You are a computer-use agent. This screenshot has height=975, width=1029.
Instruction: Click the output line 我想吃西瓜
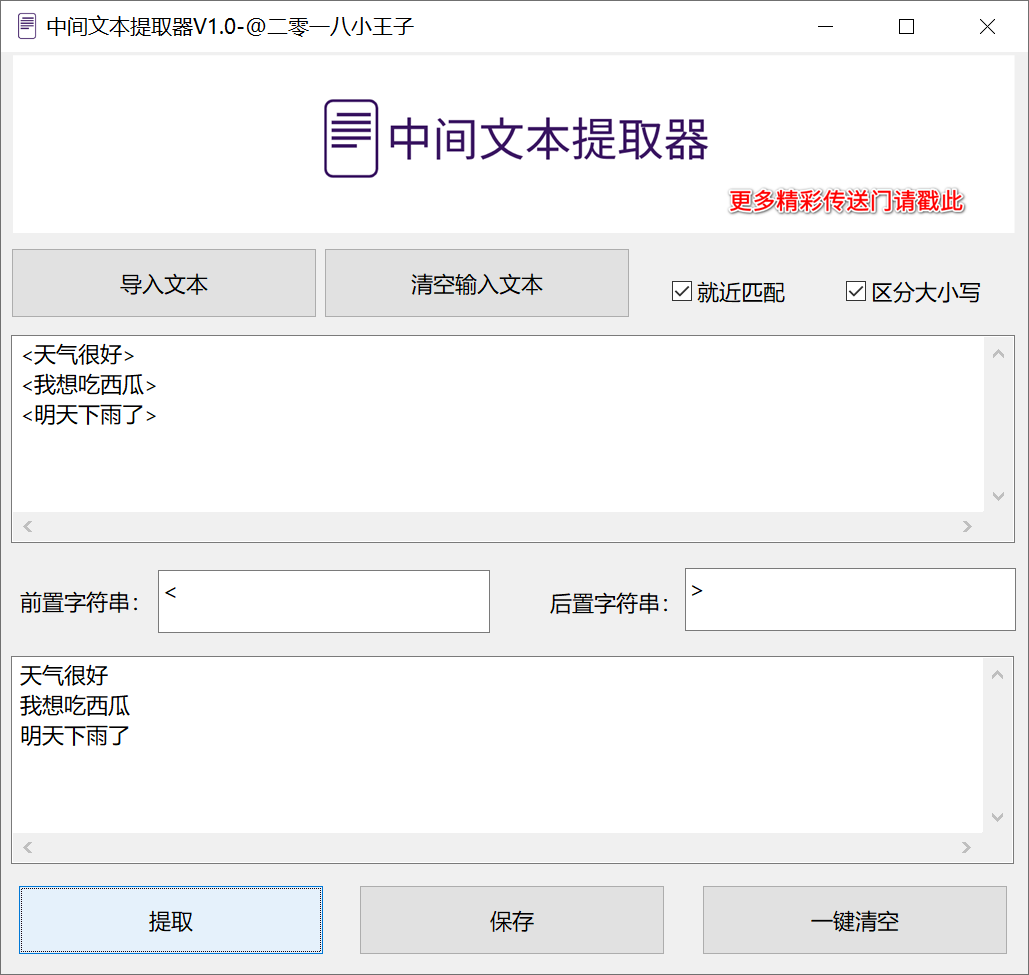coord(75,706)
